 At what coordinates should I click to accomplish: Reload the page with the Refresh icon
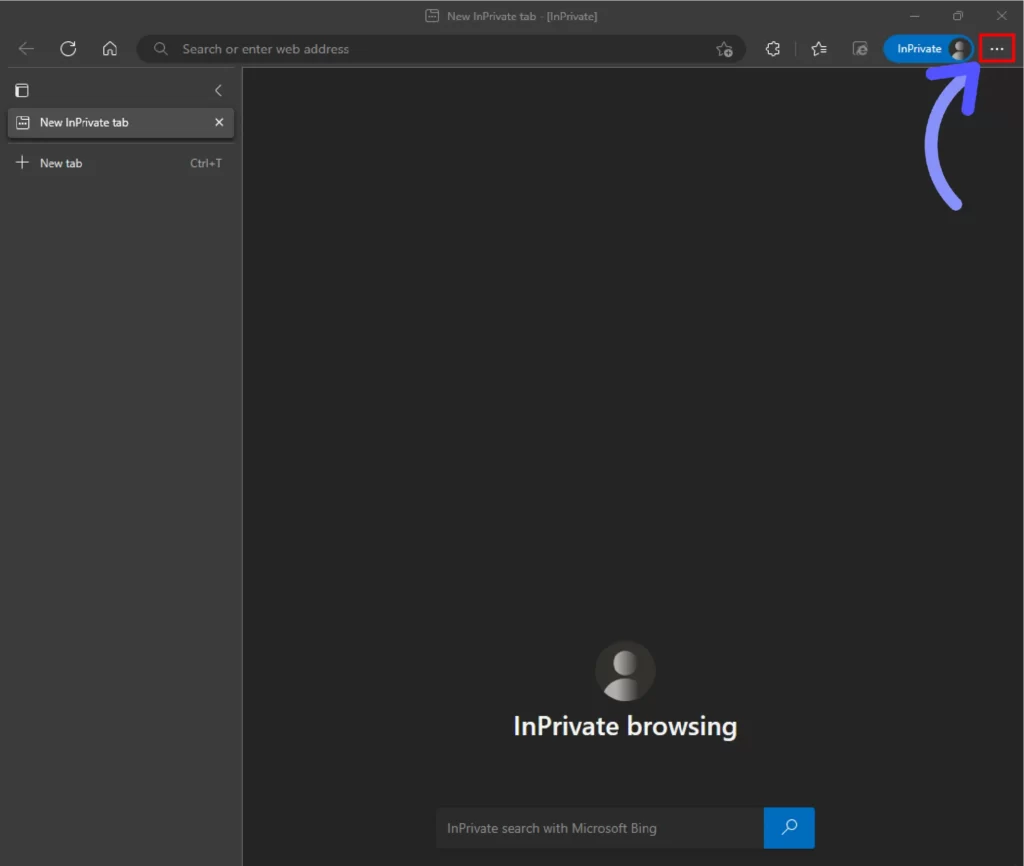click(x=68, y=49)
